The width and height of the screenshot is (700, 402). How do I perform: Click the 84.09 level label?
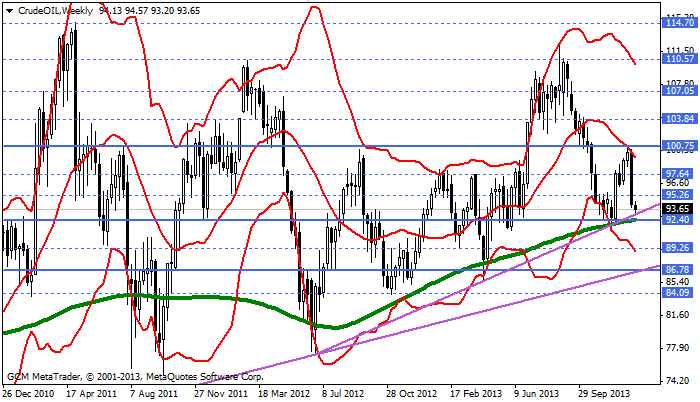pyautogui.click(x=679, y=293)
